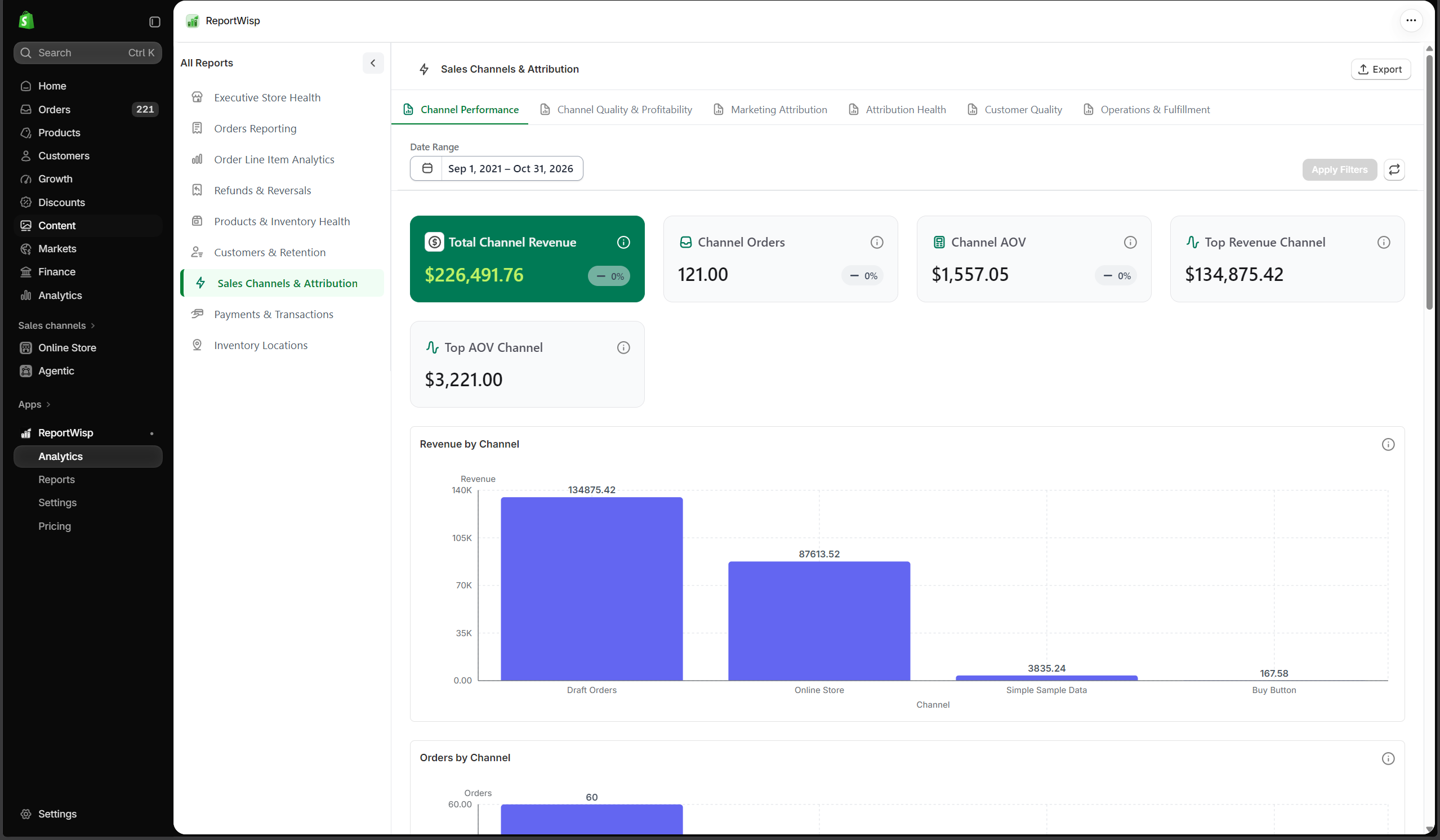1440x840 pixels.
Task: Switch to Customer Quality tab
Action: [1015, 109]
